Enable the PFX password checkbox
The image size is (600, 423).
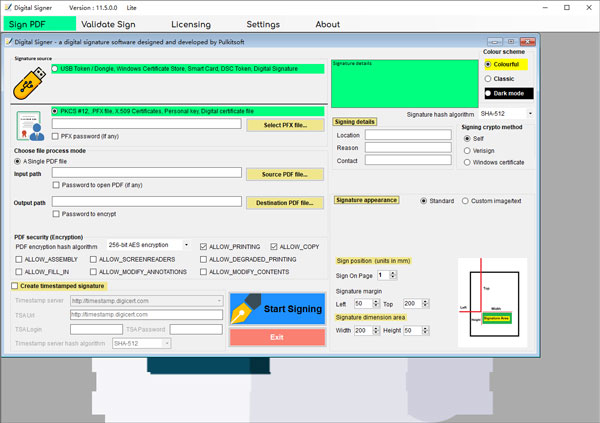55,136
